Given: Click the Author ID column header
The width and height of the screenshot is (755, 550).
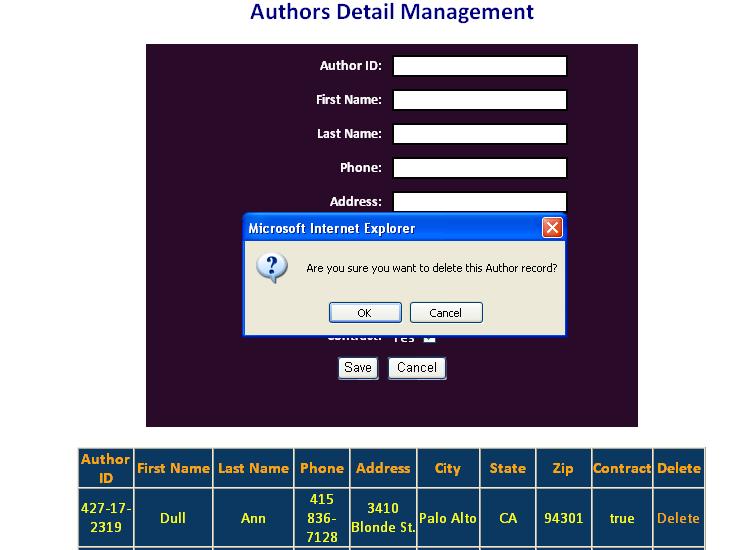Looking at the screenshot, I should click(105, 468).
